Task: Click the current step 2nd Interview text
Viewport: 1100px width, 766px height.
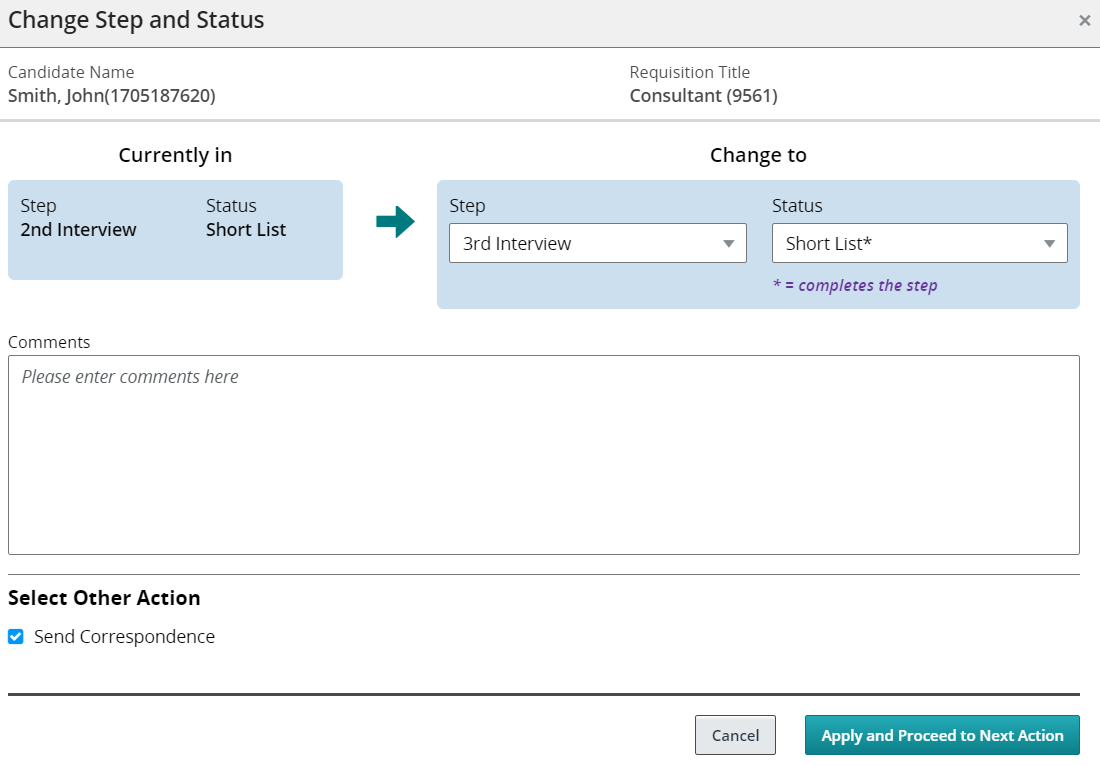Action: tap(78, 230)
